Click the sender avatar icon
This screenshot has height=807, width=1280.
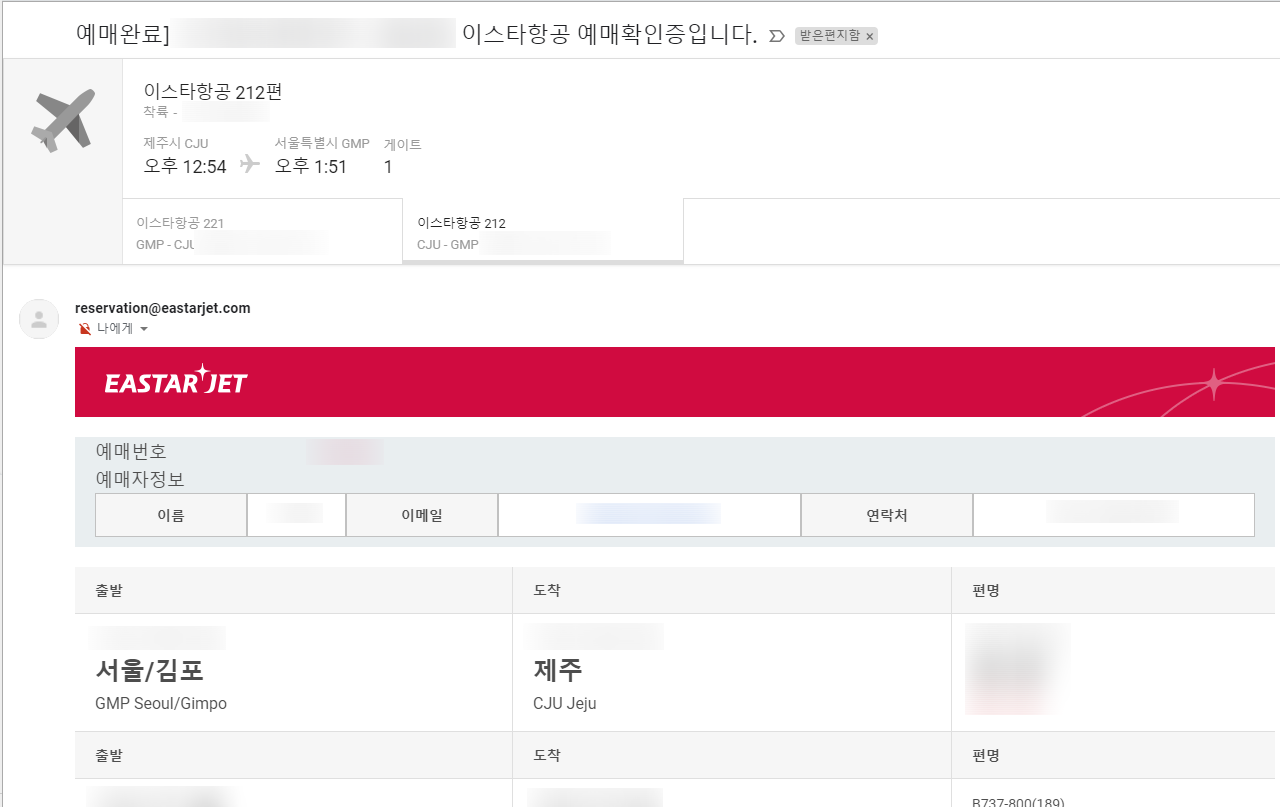(39, 319)
